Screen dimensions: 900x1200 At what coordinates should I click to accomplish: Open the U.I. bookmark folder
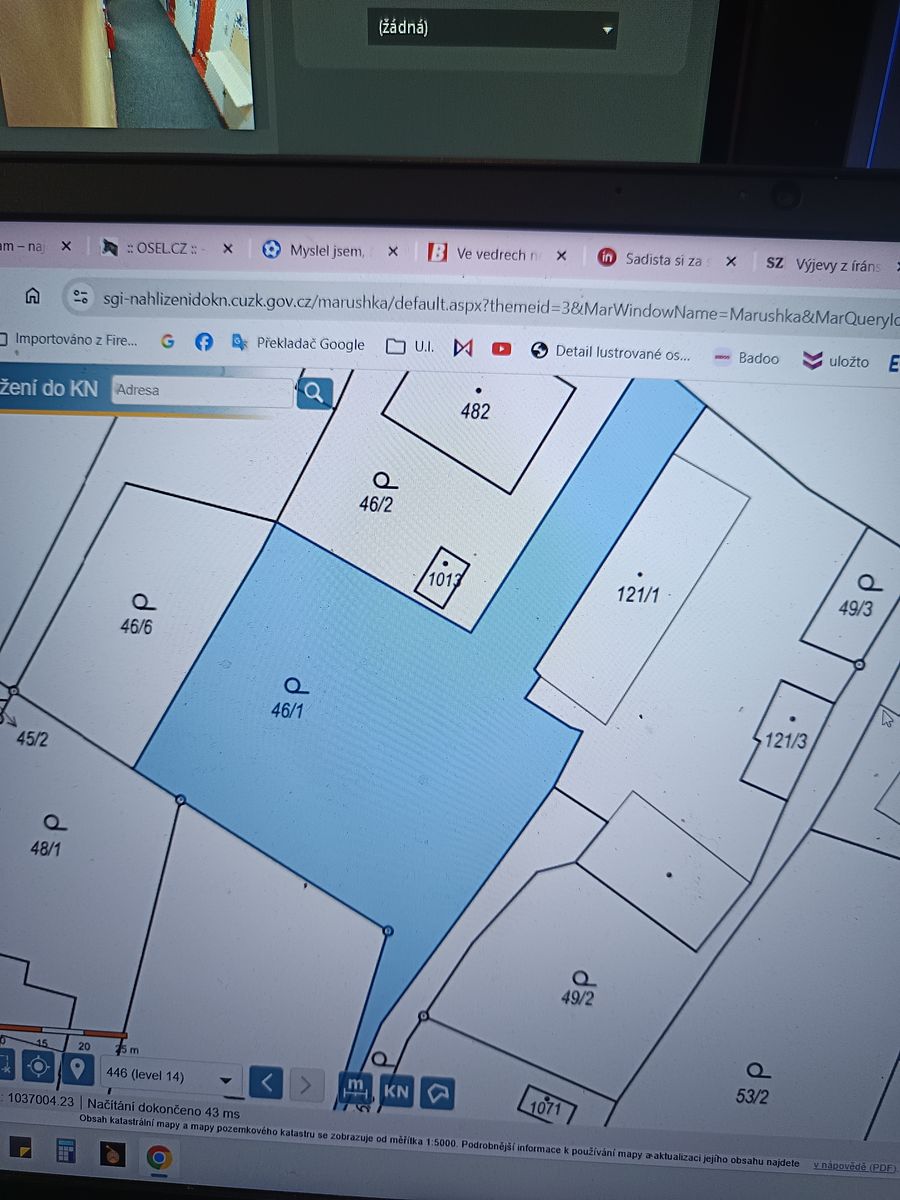[x=410, y=347]
